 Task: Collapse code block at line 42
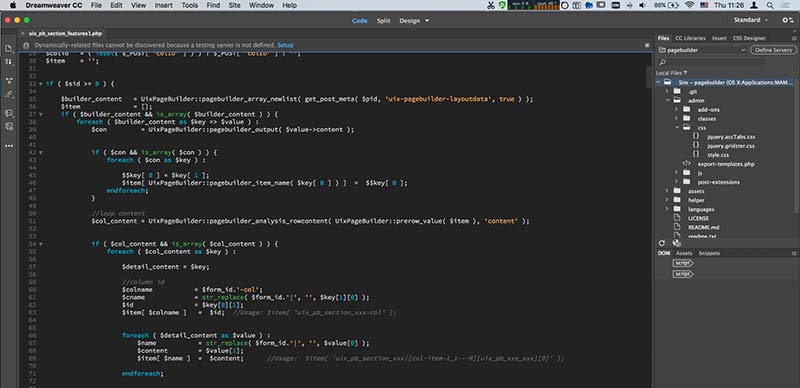click(x=41, y=152)
